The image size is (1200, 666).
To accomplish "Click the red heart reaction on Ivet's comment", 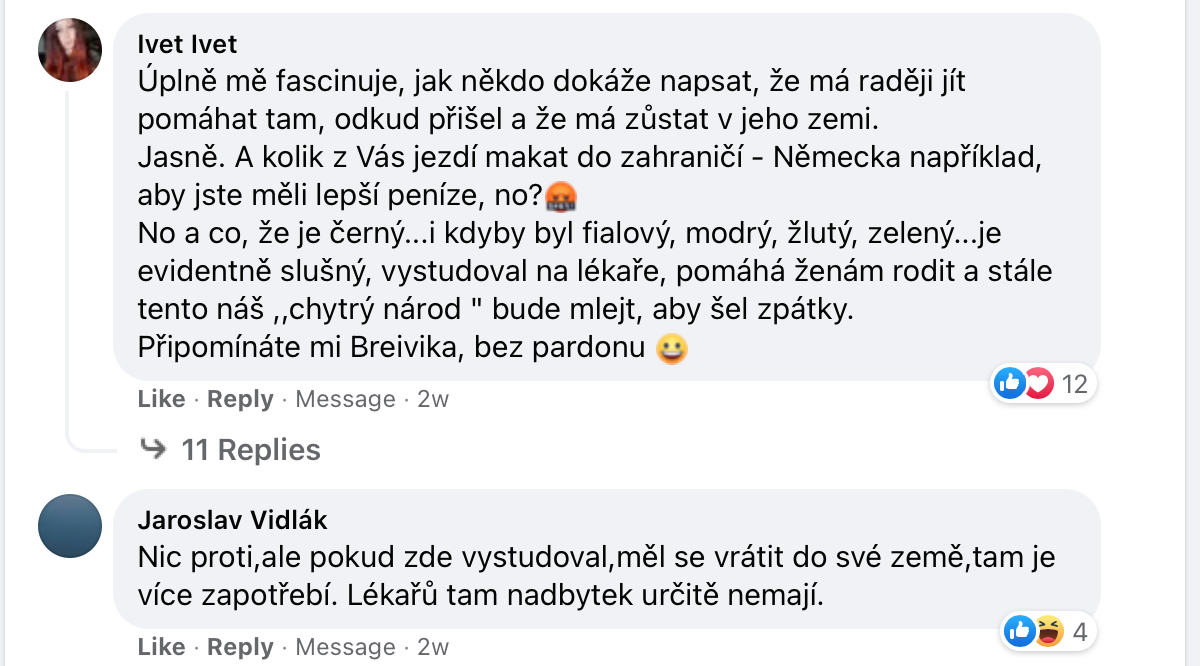I will coord(1038,382).
